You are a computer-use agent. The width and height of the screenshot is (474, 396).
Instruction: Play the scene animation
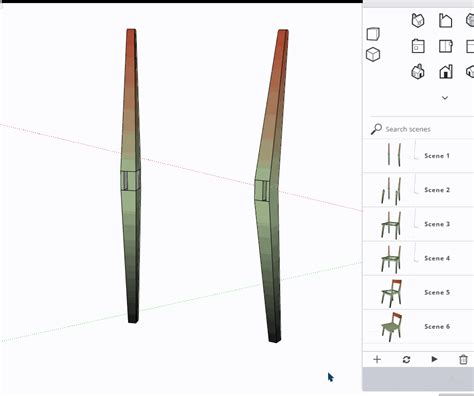(x=434, y=359)
